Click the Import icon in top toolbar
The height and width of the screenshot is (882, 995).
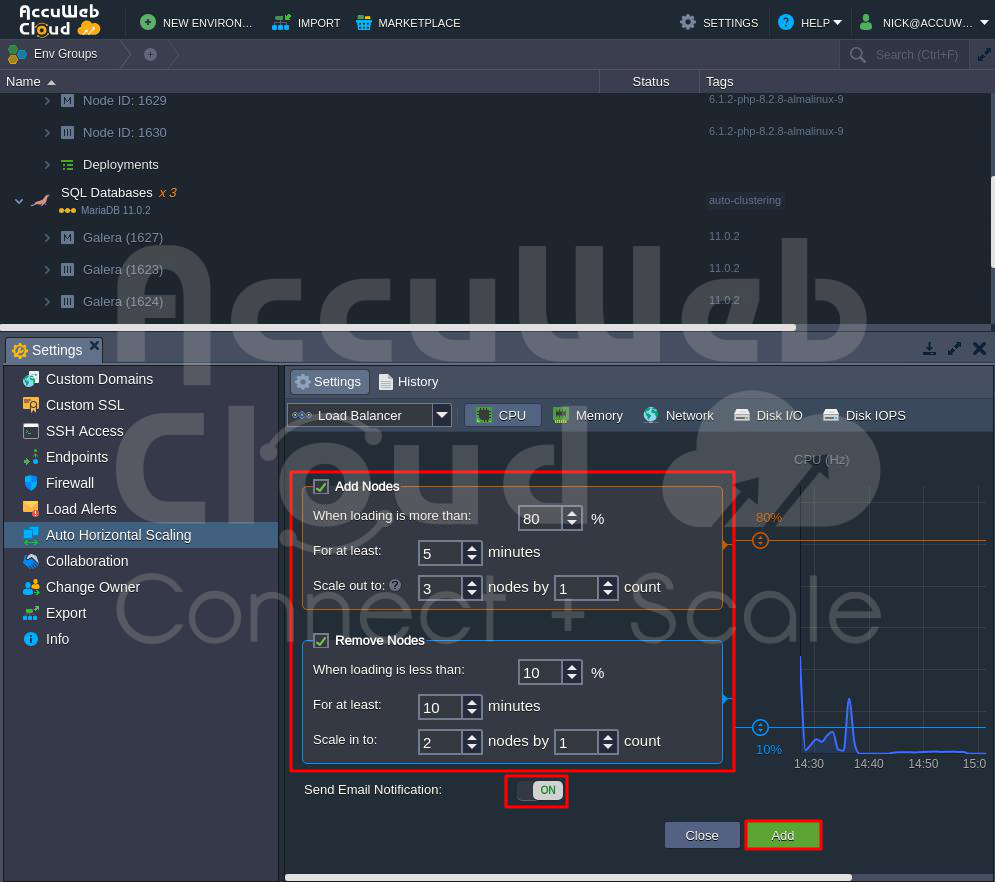[281, 22]
